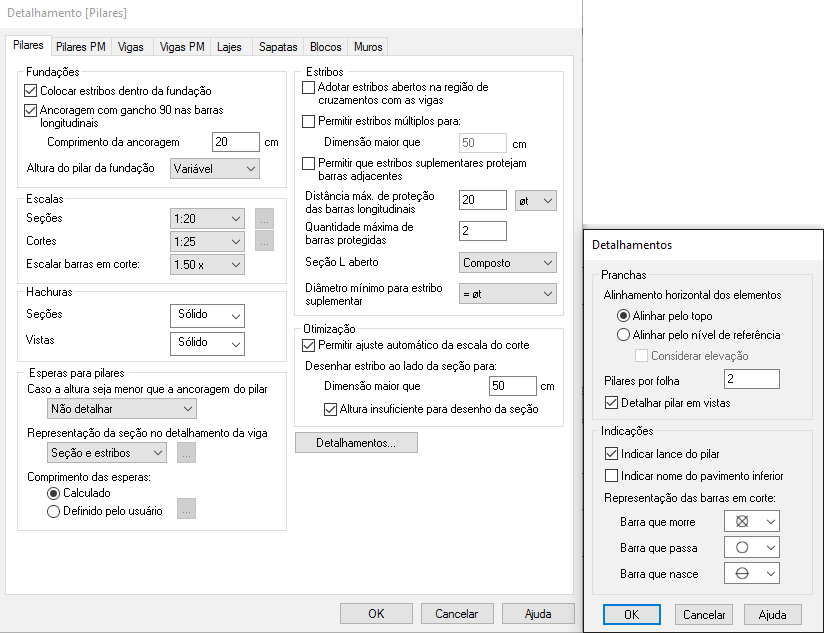Choose Definido pelo usuário radio option
The height and width of the screenshot is (633, 824).
pos(53,511)
